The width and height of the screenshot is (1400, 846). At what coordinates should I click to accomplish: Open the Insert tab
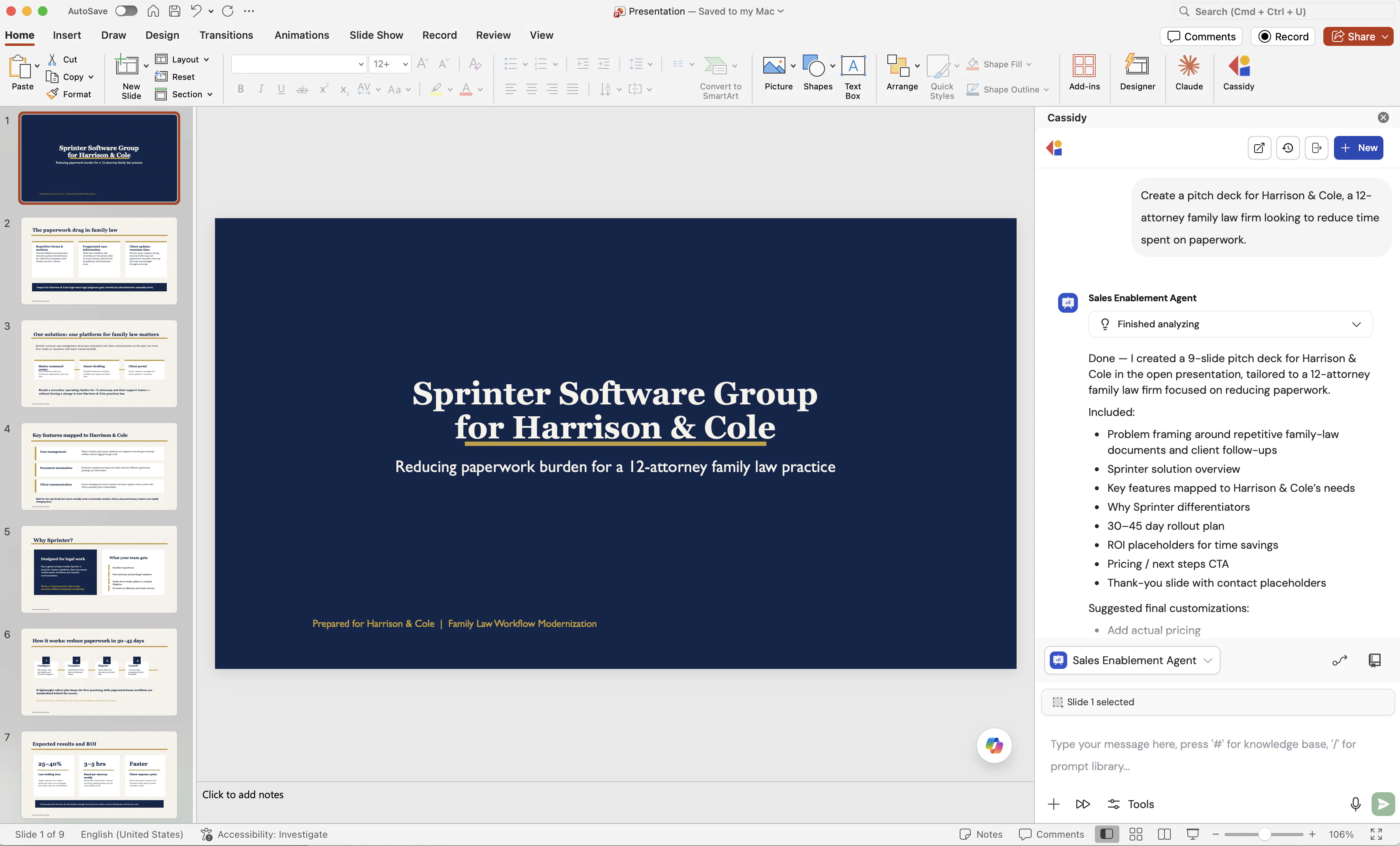click(x=67, y=35)
